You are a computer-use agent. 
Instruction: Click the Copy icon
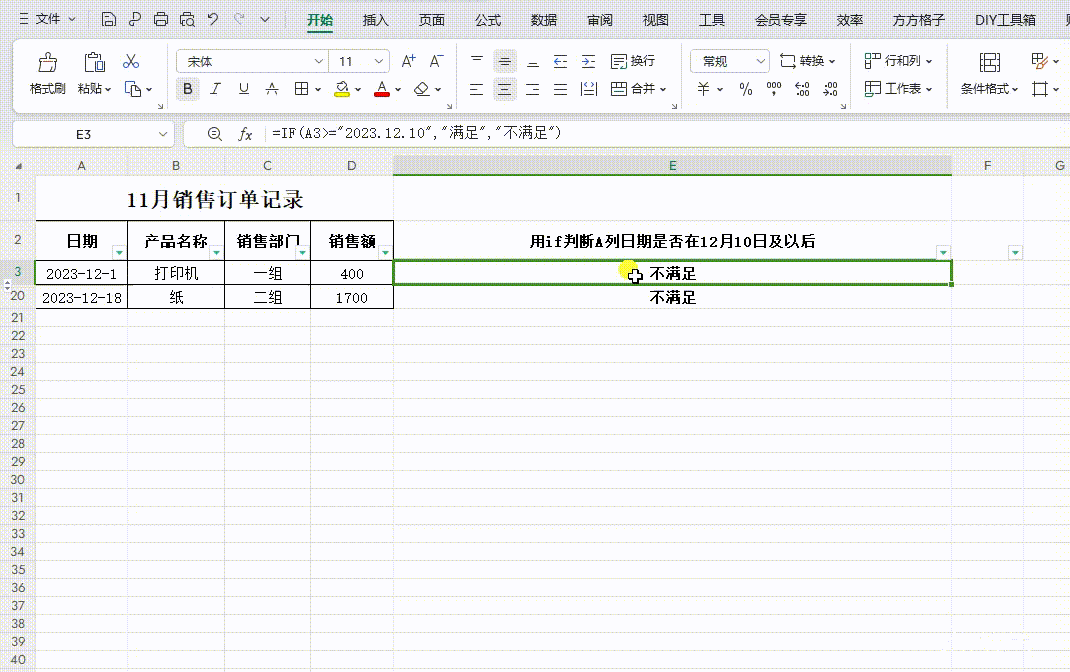[133, 89]
